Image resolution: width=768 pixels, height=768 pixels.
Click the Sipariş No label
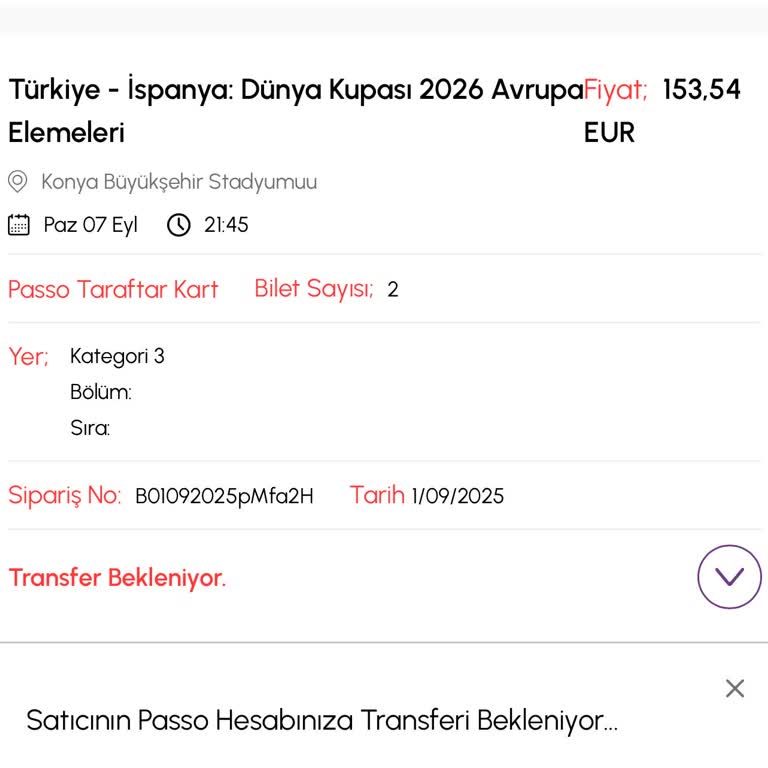[x=65, y=496]
